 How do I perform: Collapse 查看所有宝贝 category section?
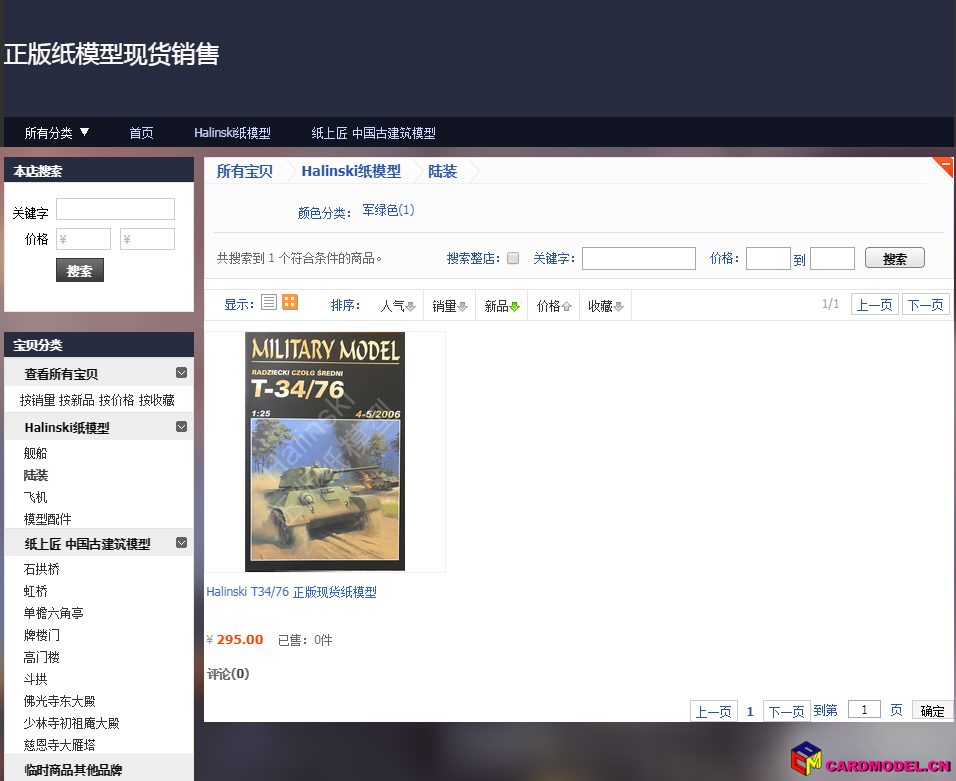point(182,373)
